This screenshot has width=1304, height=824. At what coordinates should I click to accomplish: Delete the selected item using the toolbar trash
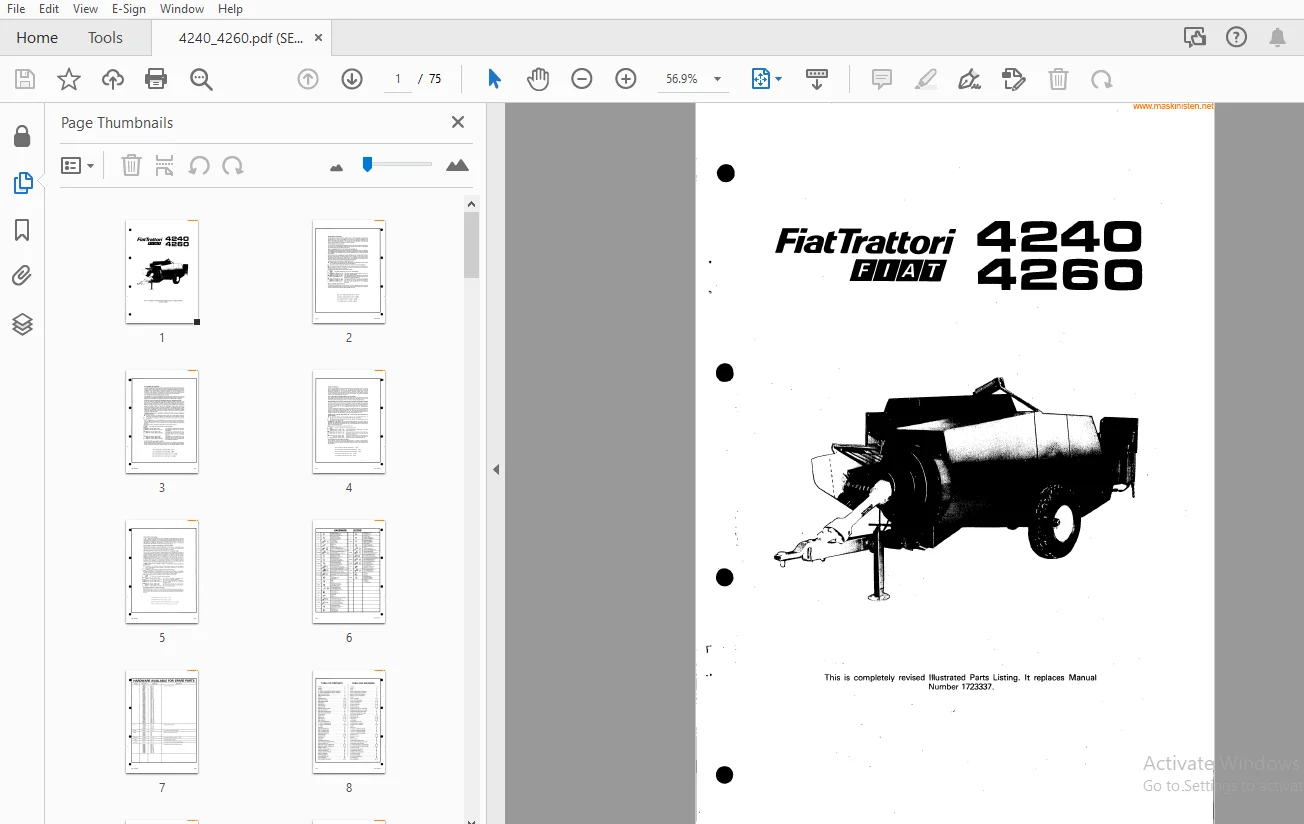[1058, 79]
